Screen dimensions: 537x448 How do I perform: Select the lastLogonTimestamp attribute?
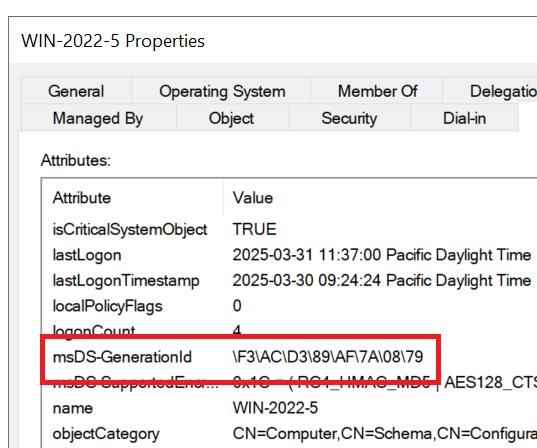point(289,280)
